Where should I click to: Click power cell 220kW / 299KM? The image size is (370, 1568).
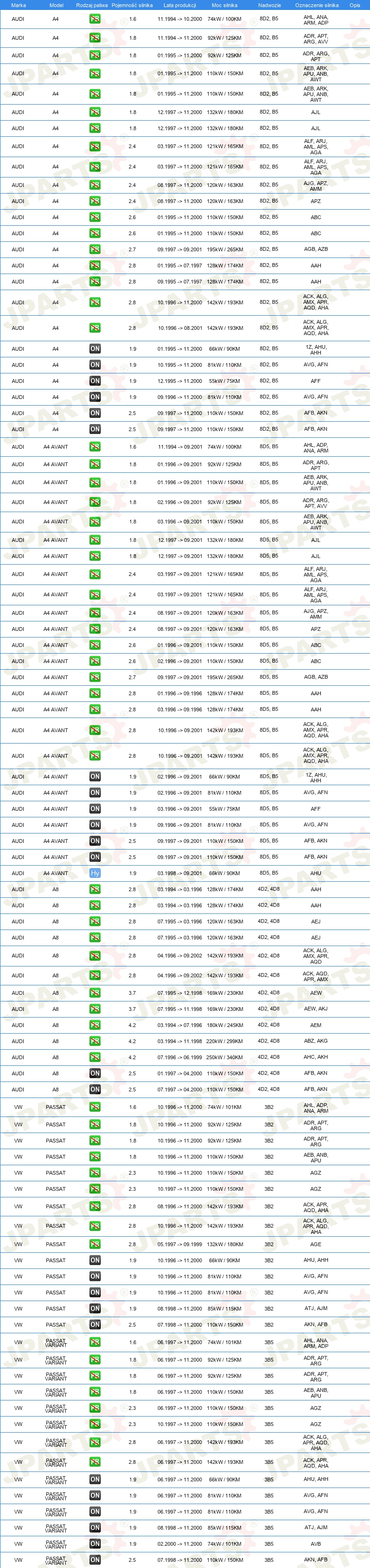pyautogui.click(x=225, y=1042)
